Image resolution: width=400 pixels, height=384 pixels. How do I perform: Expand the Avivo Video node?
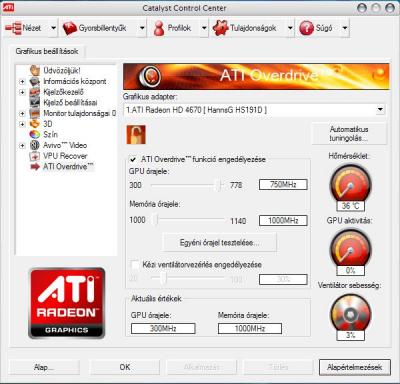coord(22,146)
